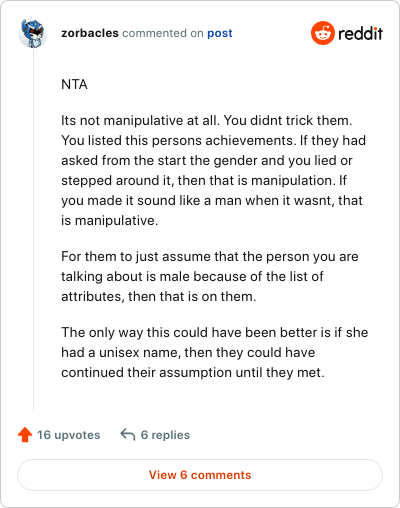Viewport: 400px width, 508px height.
Task: Click the line "continued their assumption until they met."
Action: point(193,372)
